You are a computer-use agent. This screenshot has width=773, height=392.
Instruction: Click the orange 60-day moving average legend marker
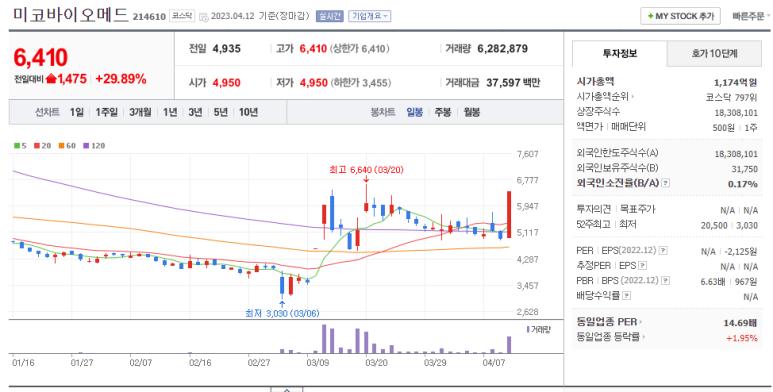coord(61,145)
